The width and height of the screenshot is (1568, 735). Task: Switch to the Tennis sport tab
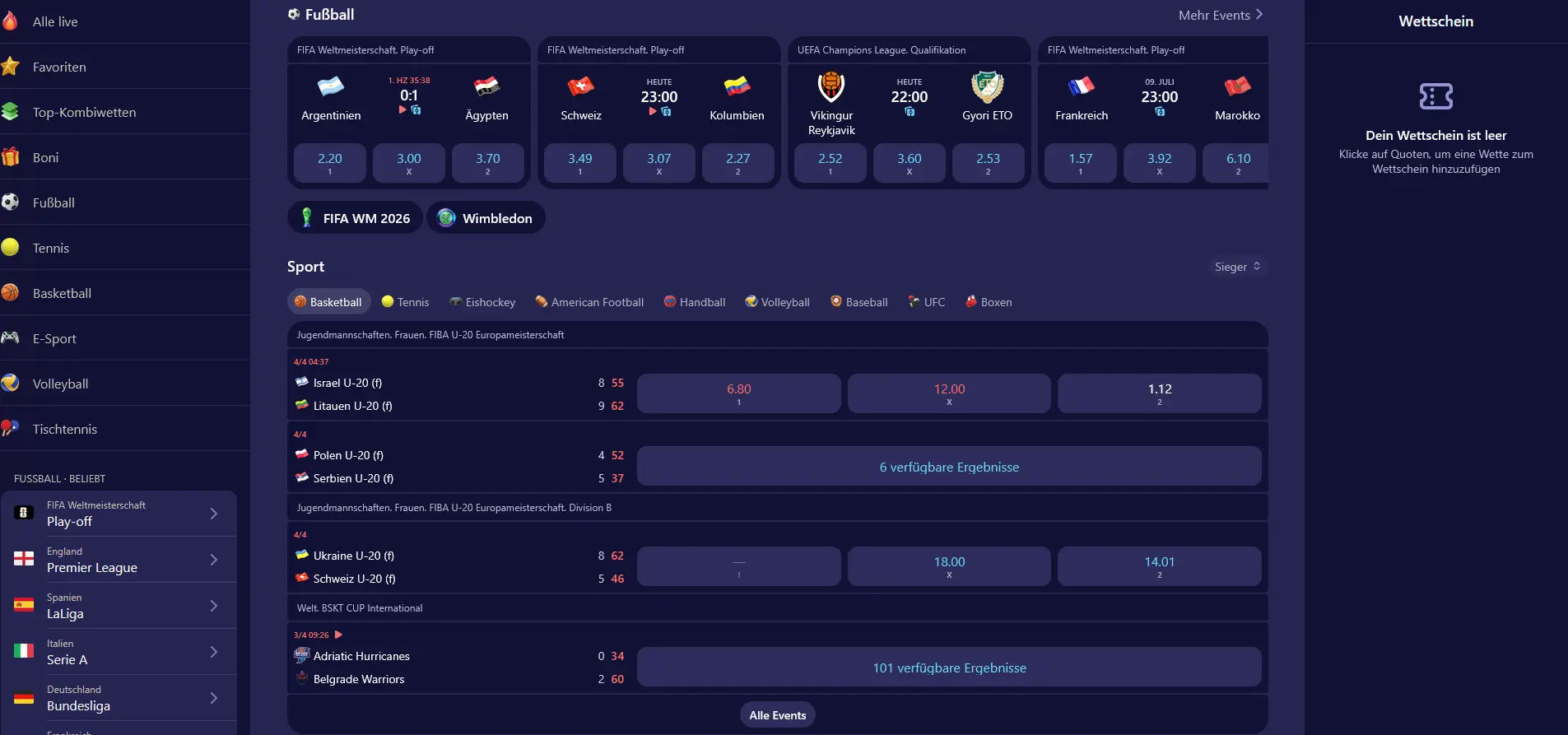[x=405, y=302]
